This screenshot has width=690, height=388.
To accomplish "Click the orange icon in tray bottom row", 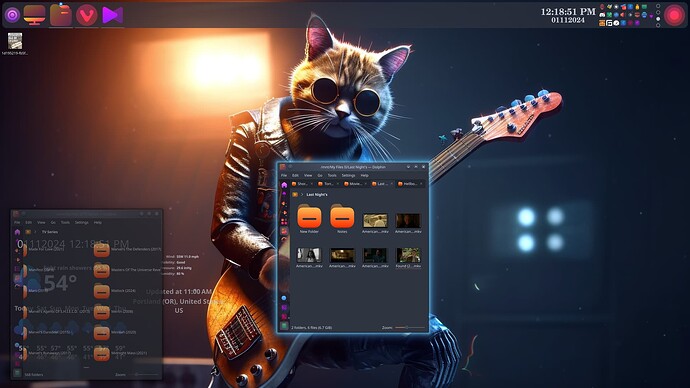I will 602,23.
